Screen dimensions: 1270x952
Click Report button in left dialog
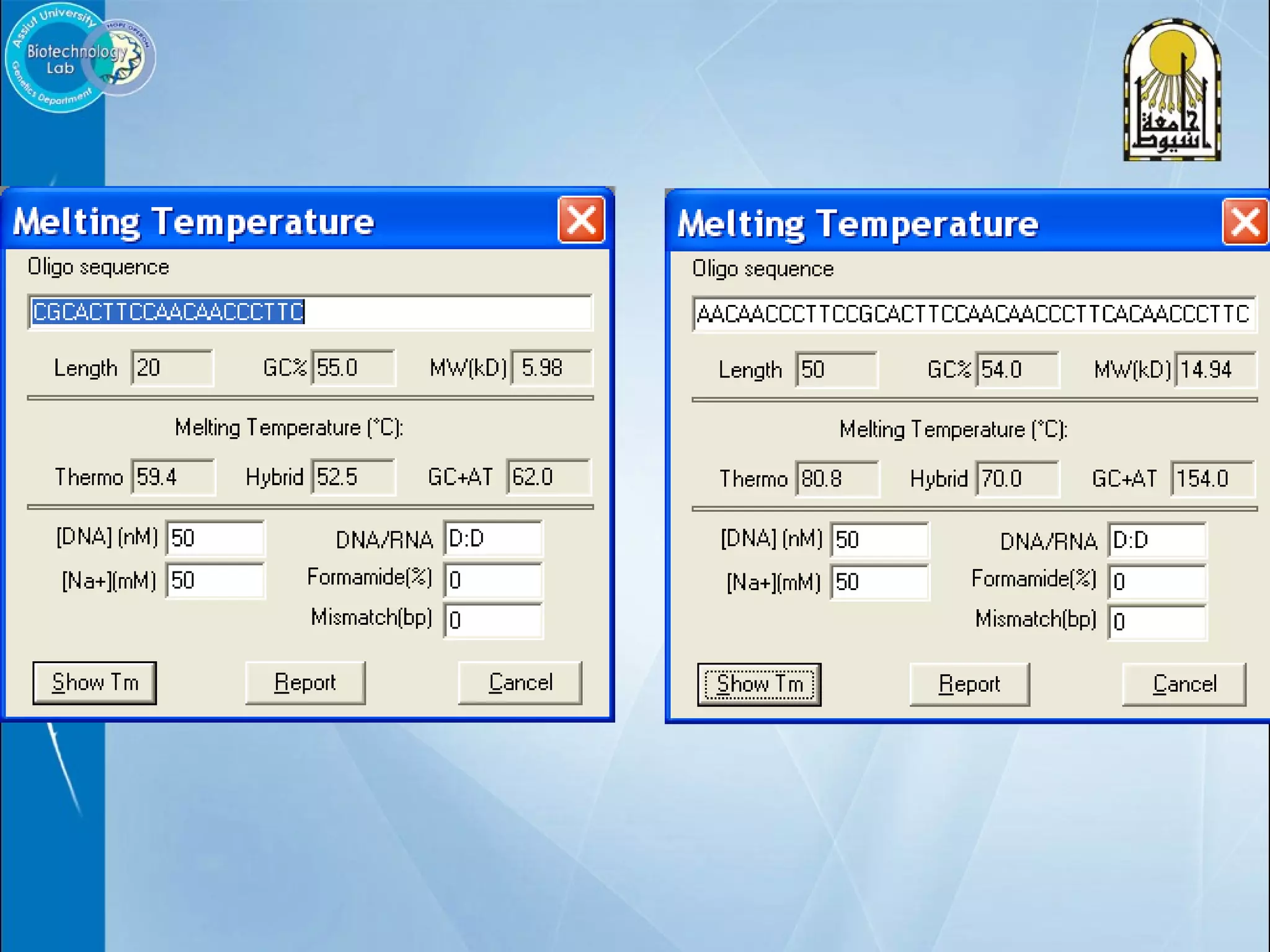point(305,682)
